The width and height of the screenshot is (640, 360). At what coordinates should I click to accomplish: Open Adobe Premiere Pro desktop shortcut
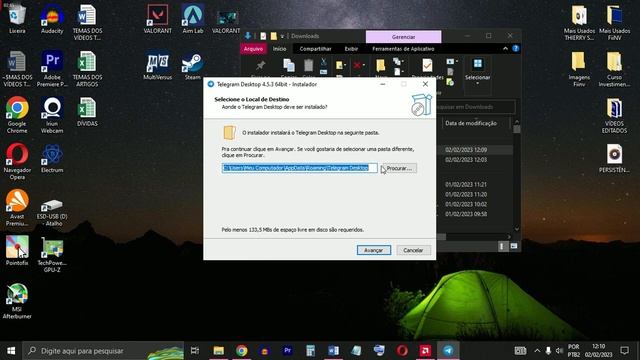pyautogui.click(x=52, y=69)
